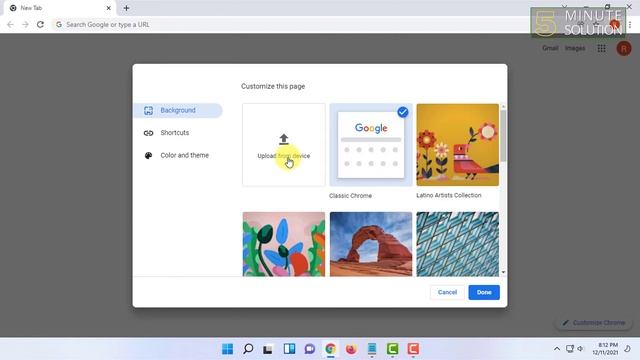Click the dialog vertical scrollbar thumb
640x360 pixels.
(503, 136)
